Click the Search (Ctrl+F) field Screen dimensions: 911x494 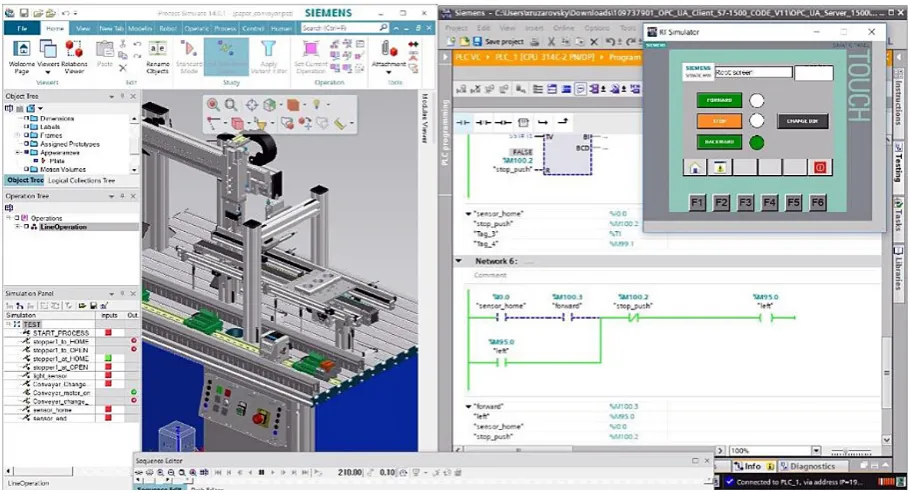(x=345, y=27)
